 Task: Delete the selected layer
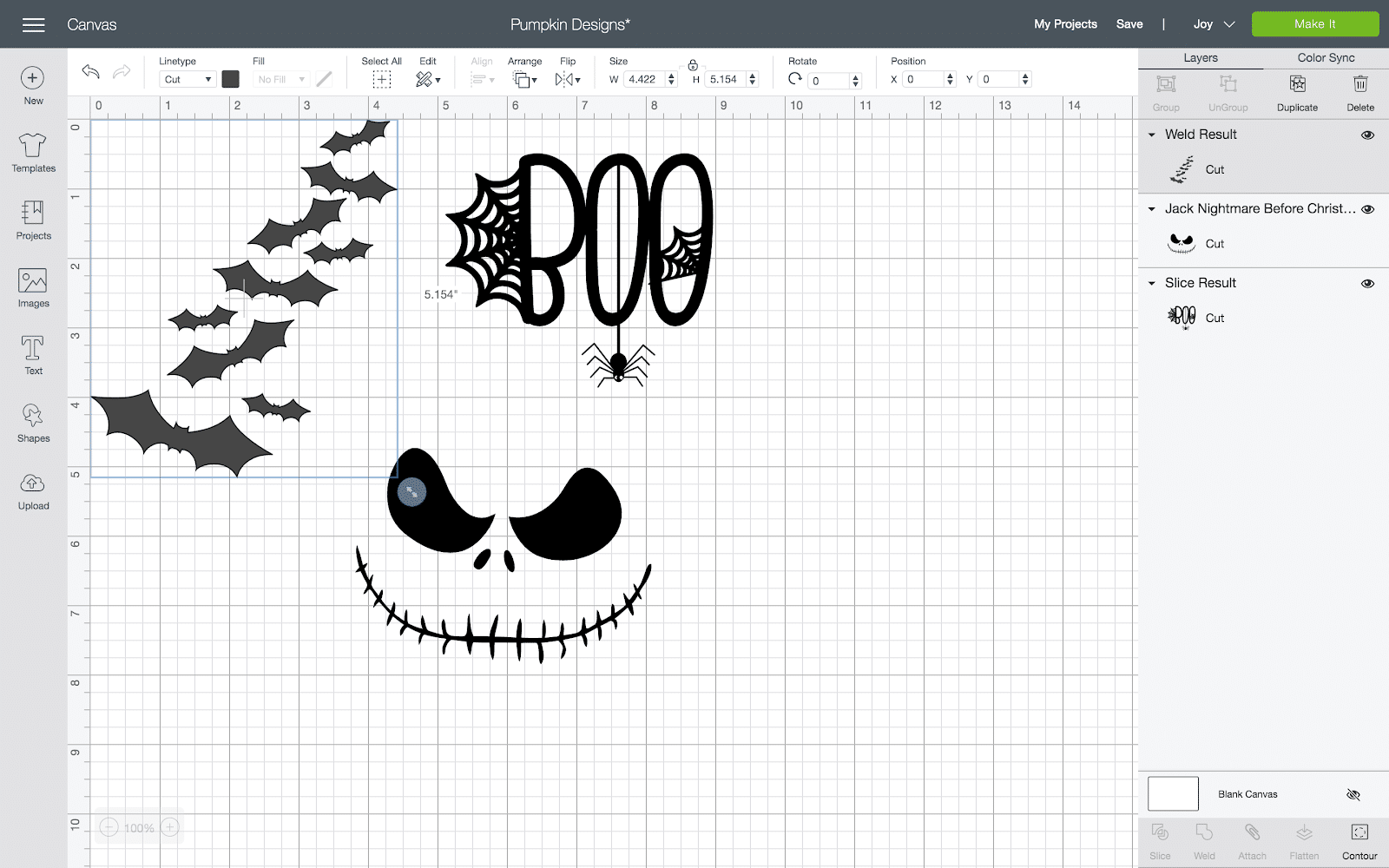(x=1360, y=94)
